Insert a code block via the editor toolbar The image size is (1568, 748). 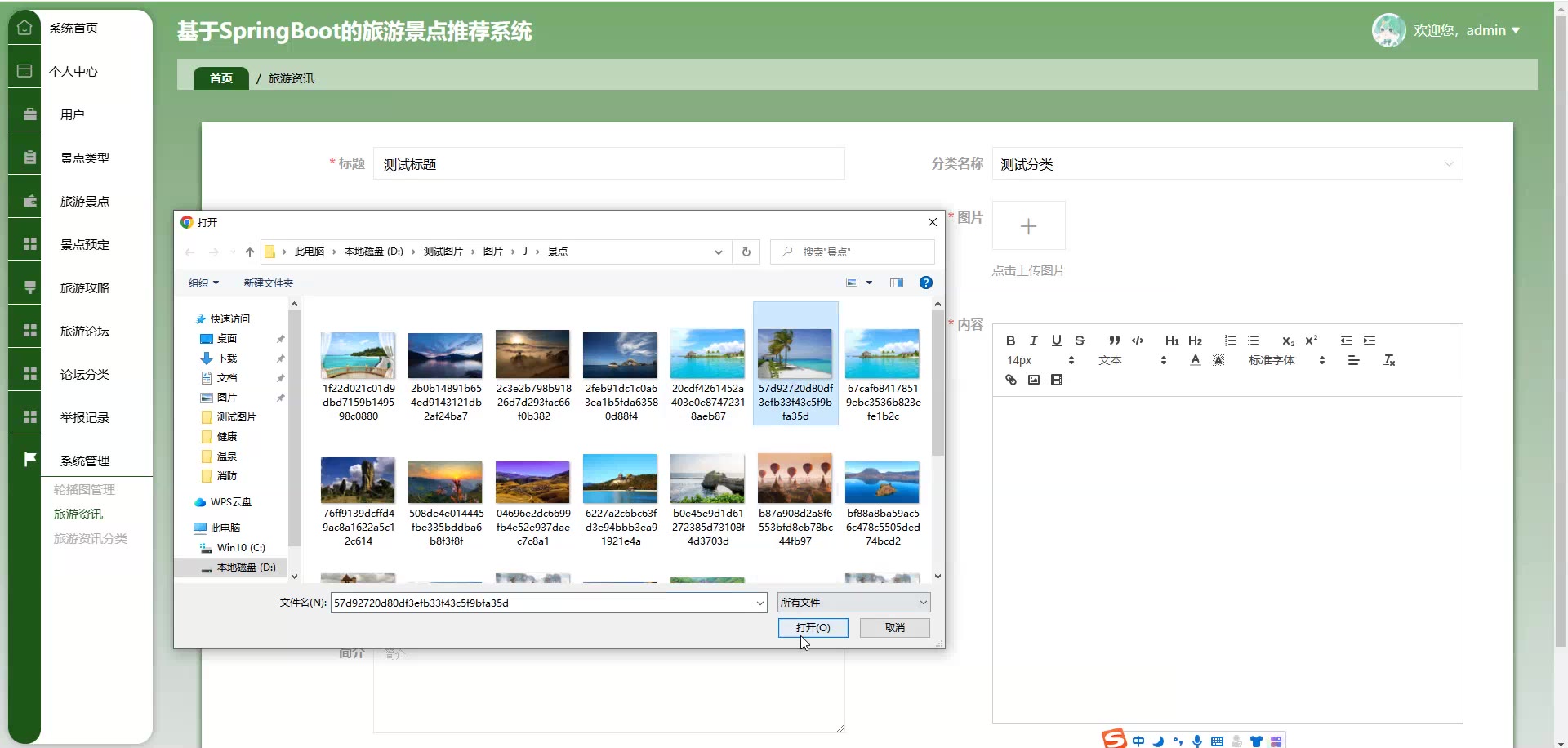(1137, 341)
